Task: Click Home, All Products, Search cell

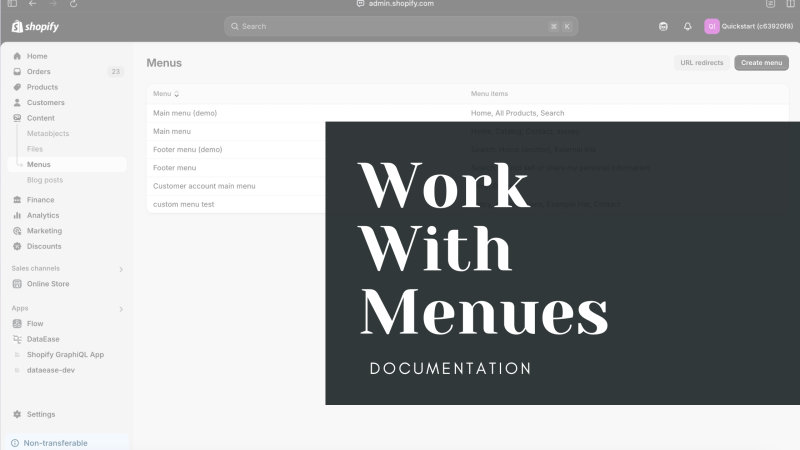Action: click(517, 113)
